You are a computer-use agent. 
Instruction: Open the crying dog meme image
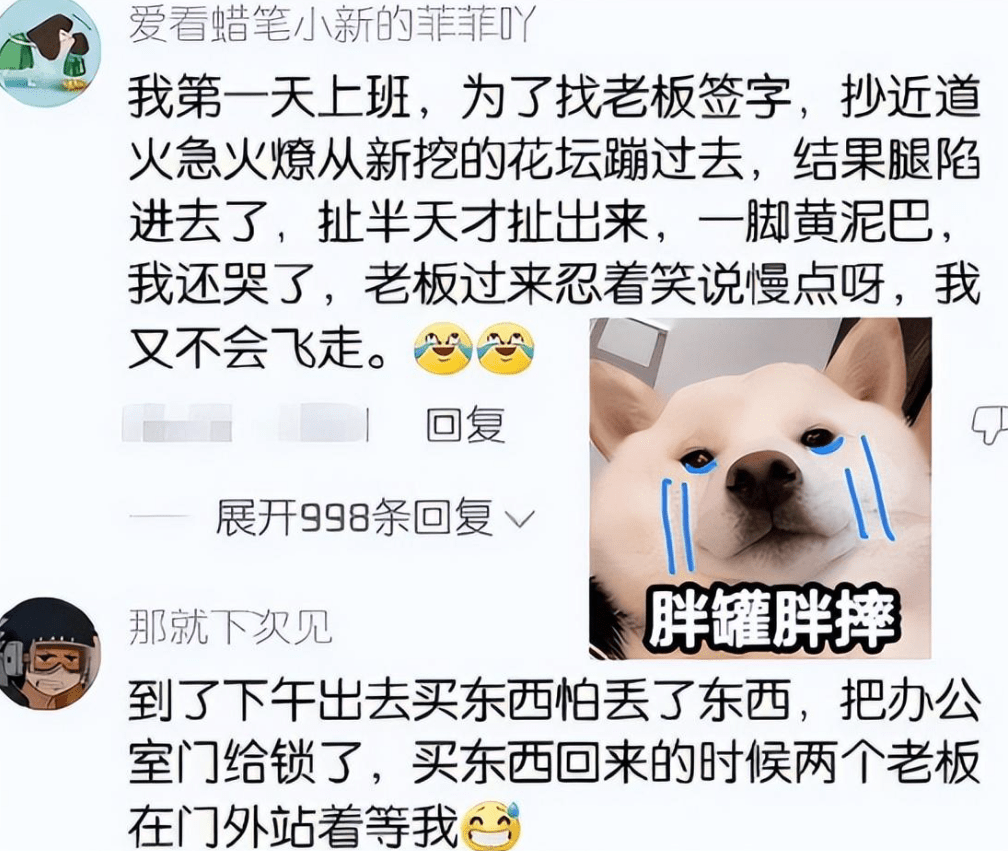[760, 488]
